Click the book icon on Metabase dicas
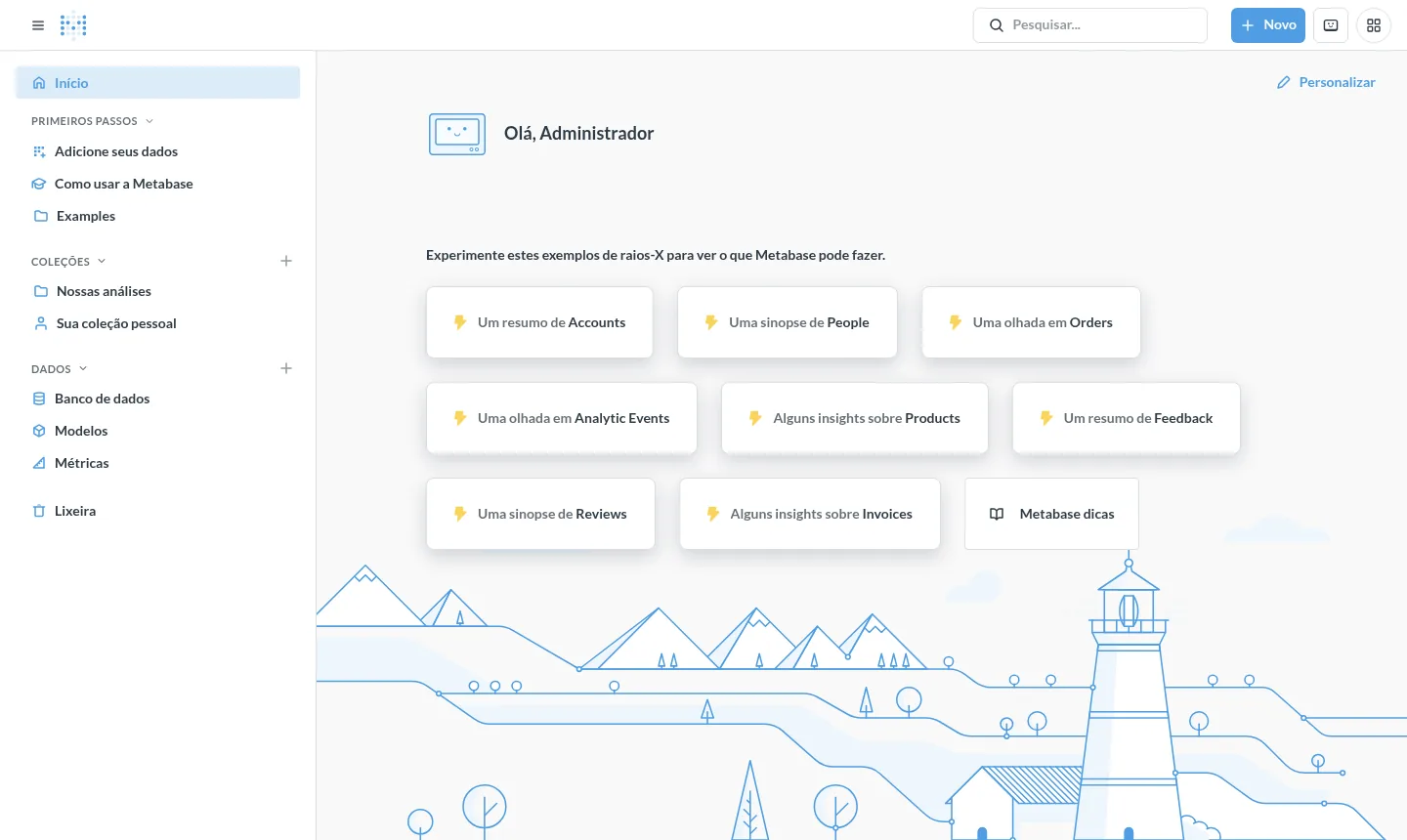The image size is (1407, 840). [x=997, y=514]
